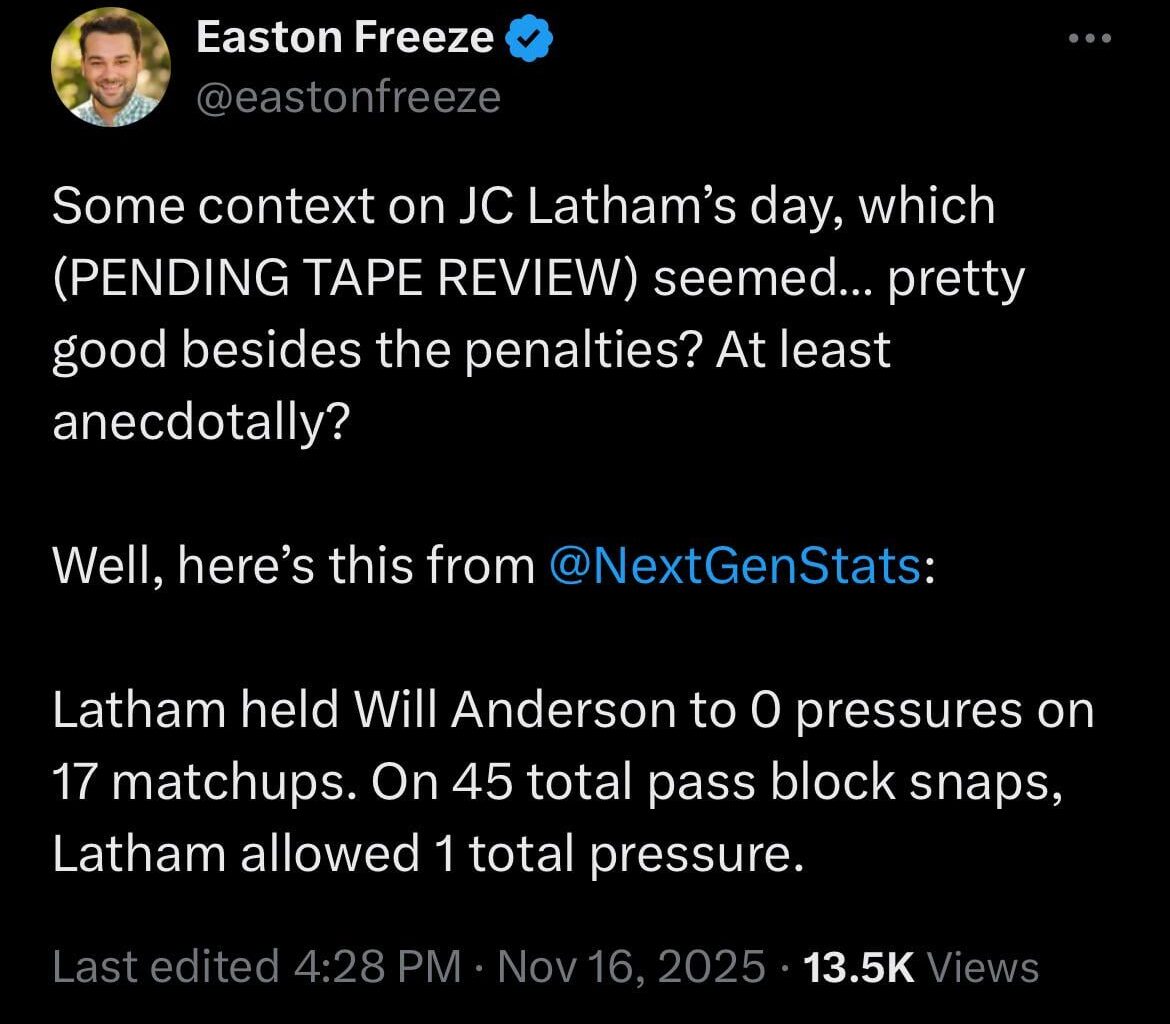Click the @eastonfreeze handle

348,97
